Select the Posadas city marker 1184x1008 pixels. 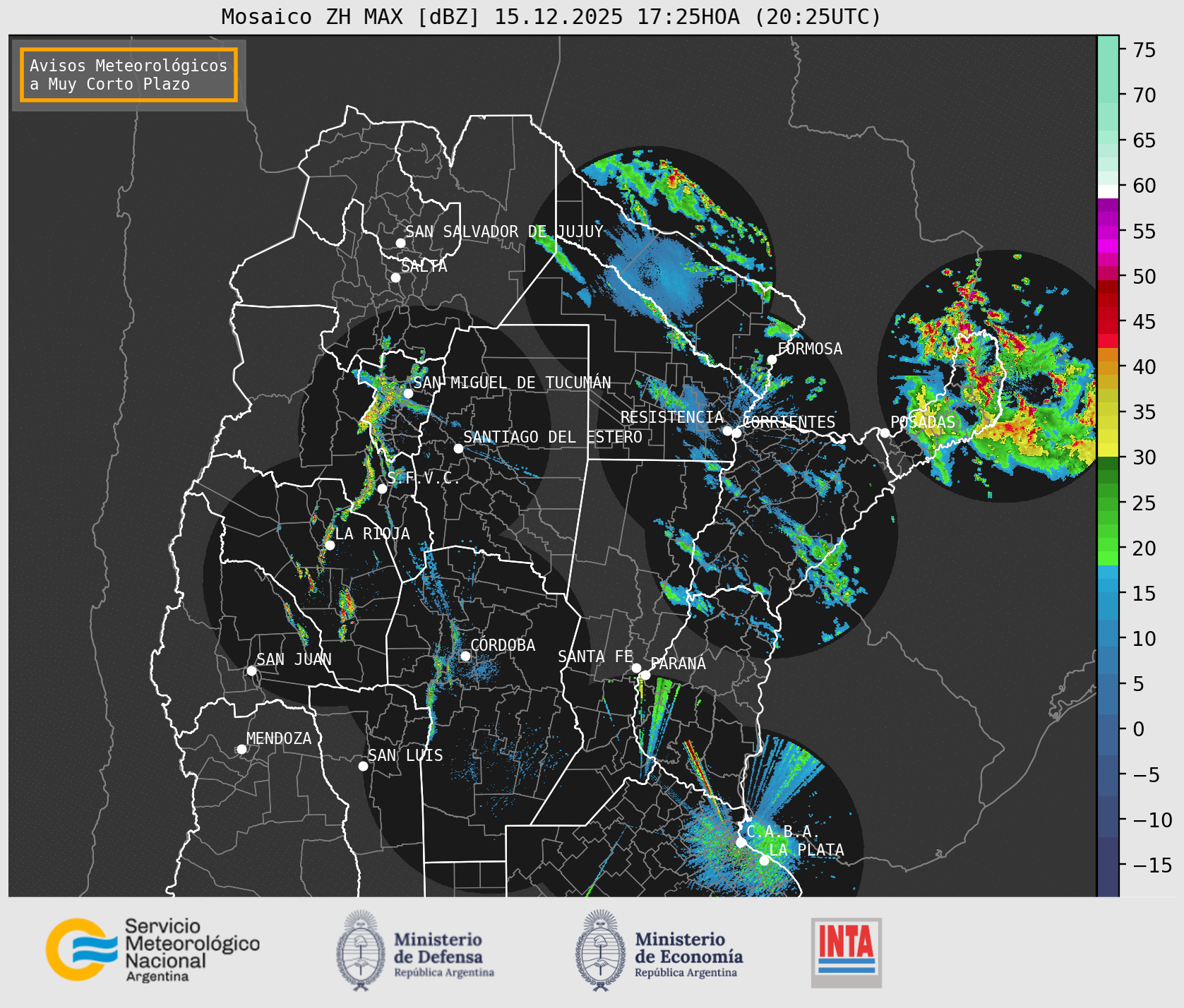pyautogui.click(x=885, y=433)
